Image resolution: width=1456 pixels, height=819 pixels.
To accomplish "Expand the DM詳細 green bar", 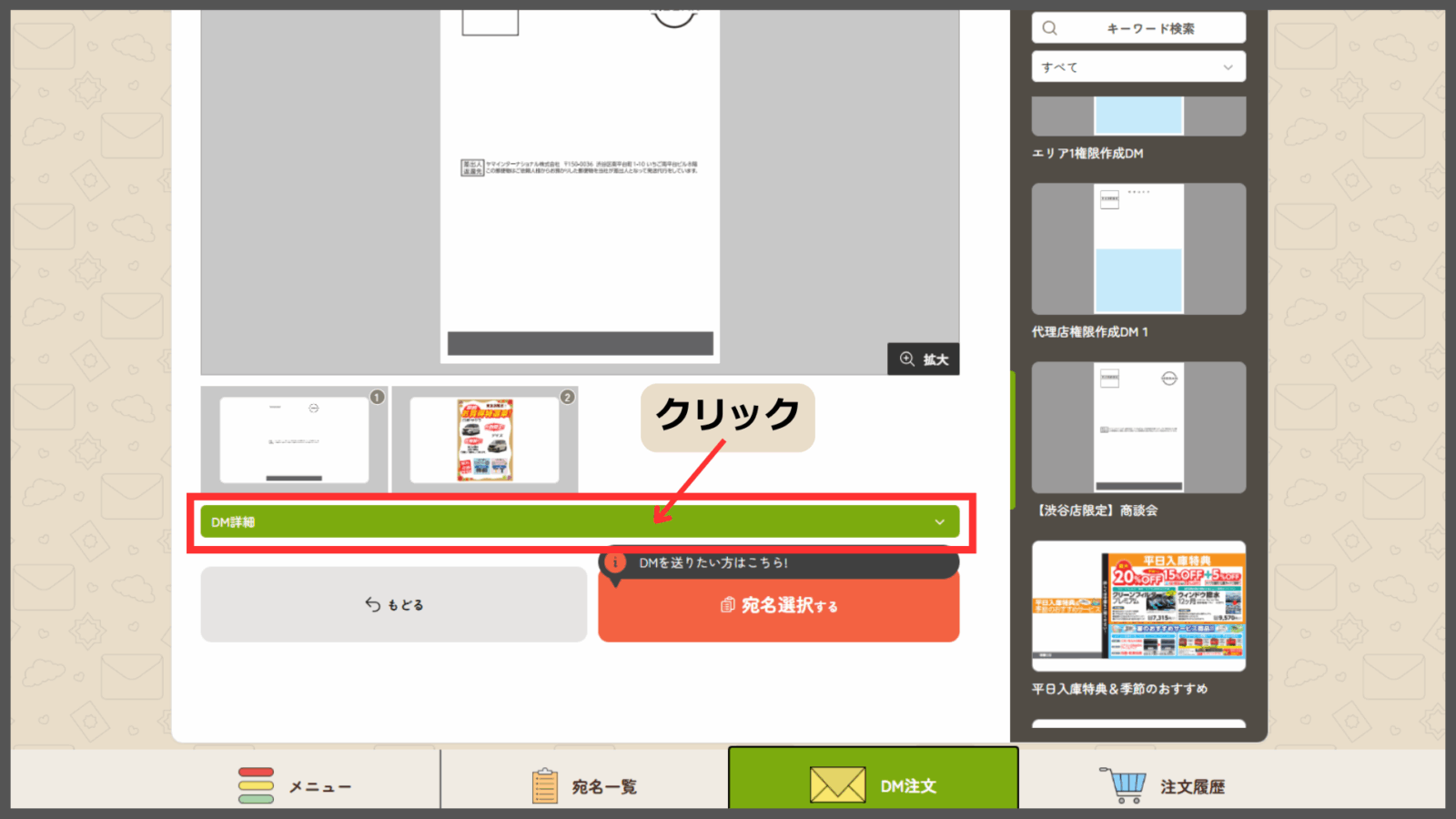I will coord(579,522).
